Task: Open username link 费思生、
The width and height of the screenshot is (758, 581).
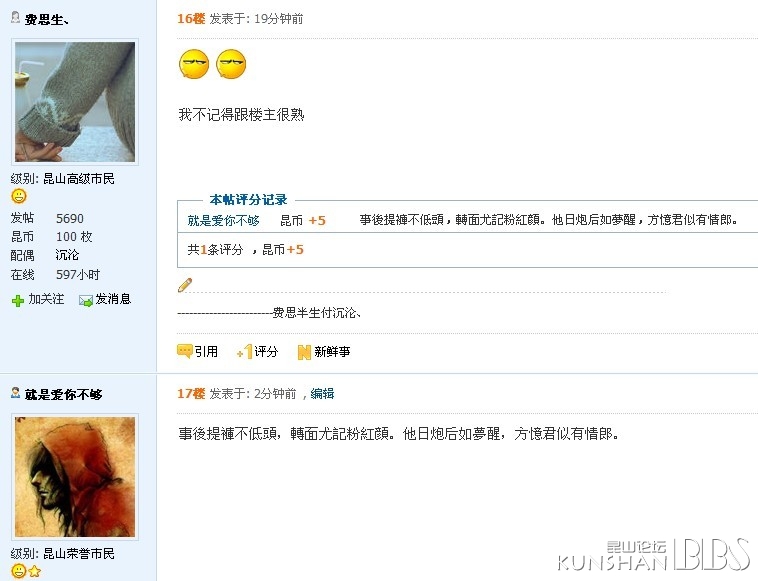Action: tap(47, 19)
